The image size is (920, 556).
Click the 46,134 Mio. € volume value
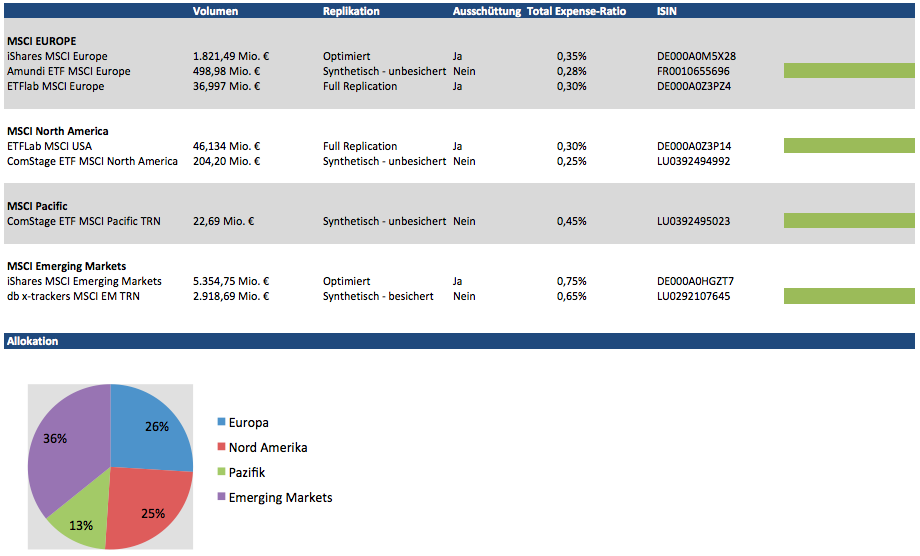pyautogui.click(x=226, y=146)
